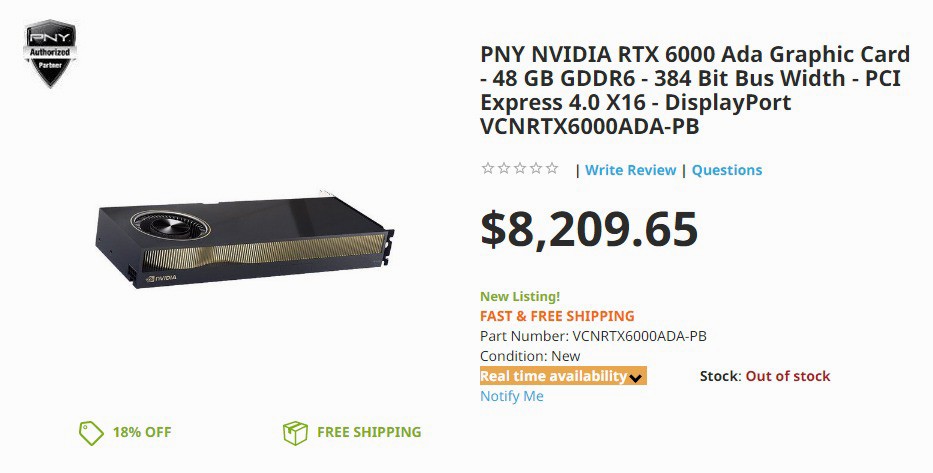Open the Questions link
The image size is (933, 473).
click(x=726, y=170)
